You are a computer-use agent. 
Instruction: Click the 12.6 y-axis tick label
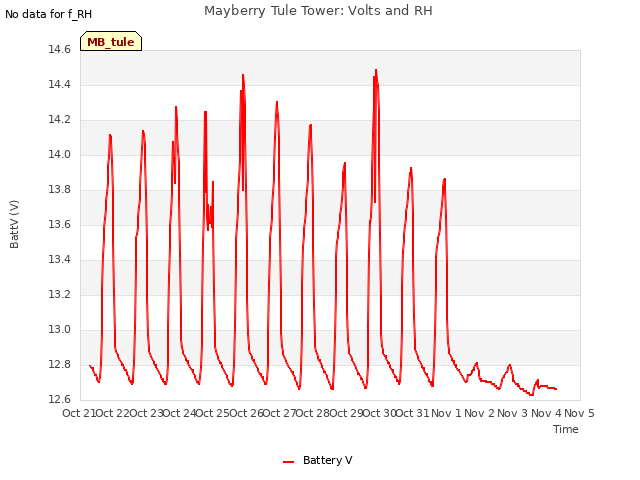point(60,399)
